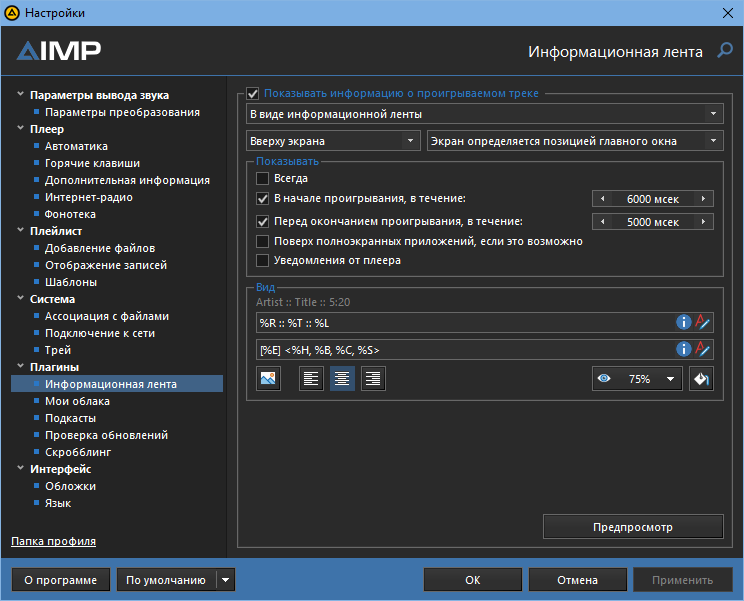The height and width of the screenshot is (601, 744).
Task: Increase the 6000 мсек duration value
Action: 705,199
